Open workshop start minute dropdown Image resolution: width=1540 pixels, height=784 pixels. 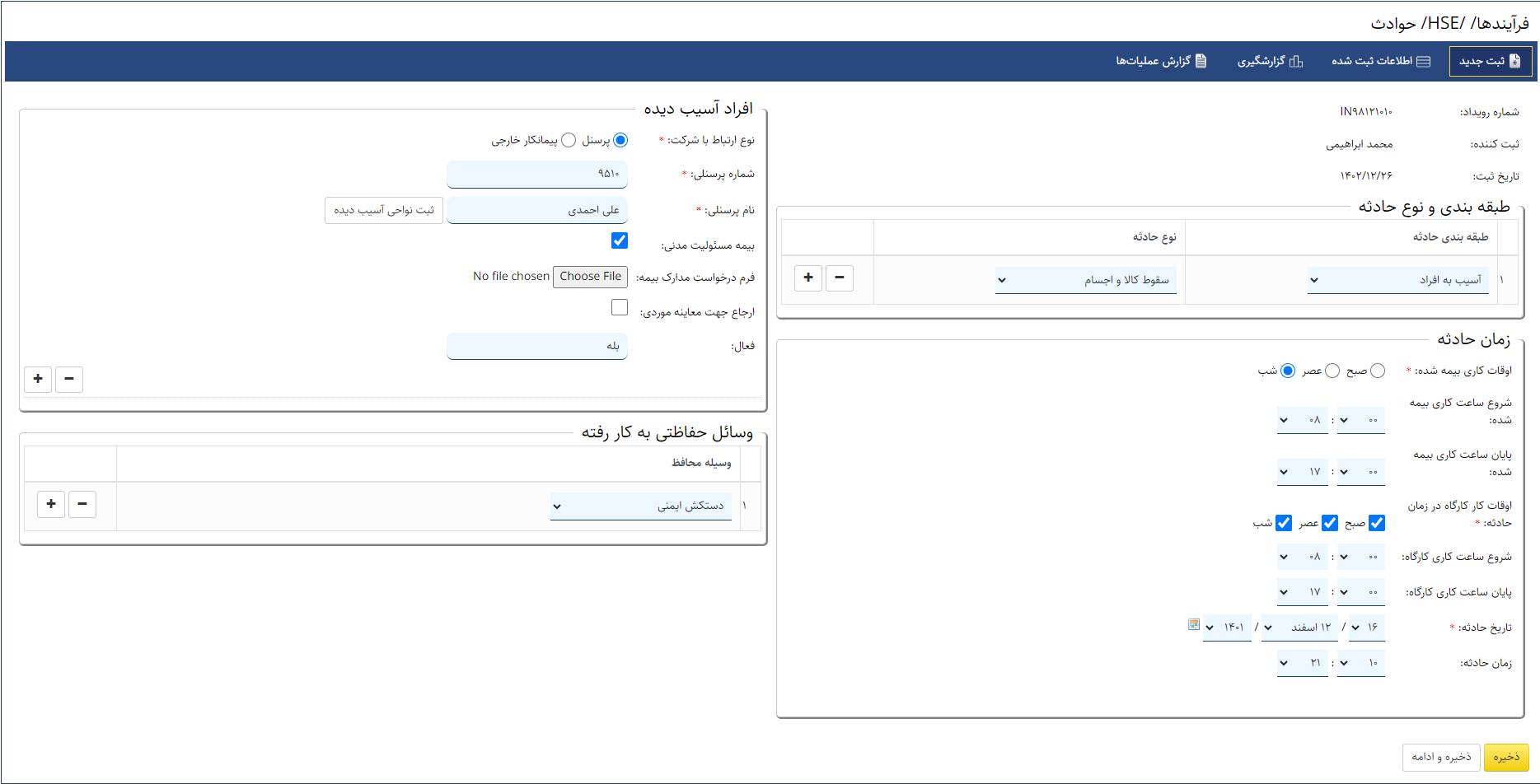coord(1361,557)
